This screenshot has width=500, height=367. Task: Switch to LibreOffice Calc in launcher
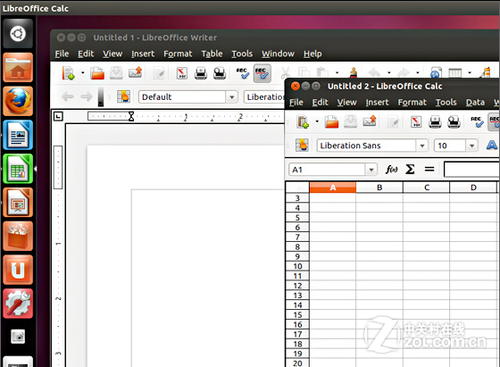18,169
